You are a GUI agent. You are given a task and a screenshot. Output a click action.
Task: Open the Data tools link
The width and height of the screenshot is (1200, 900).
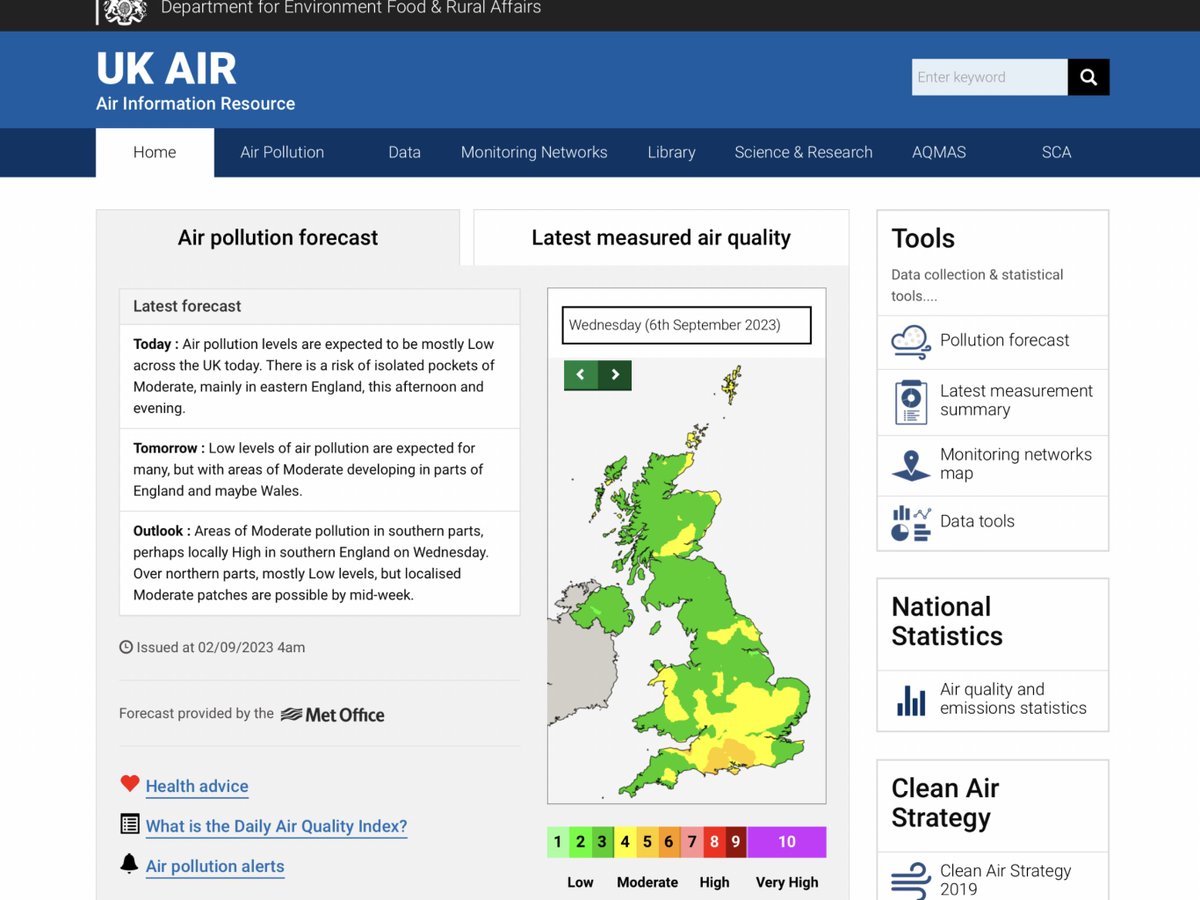977,521
